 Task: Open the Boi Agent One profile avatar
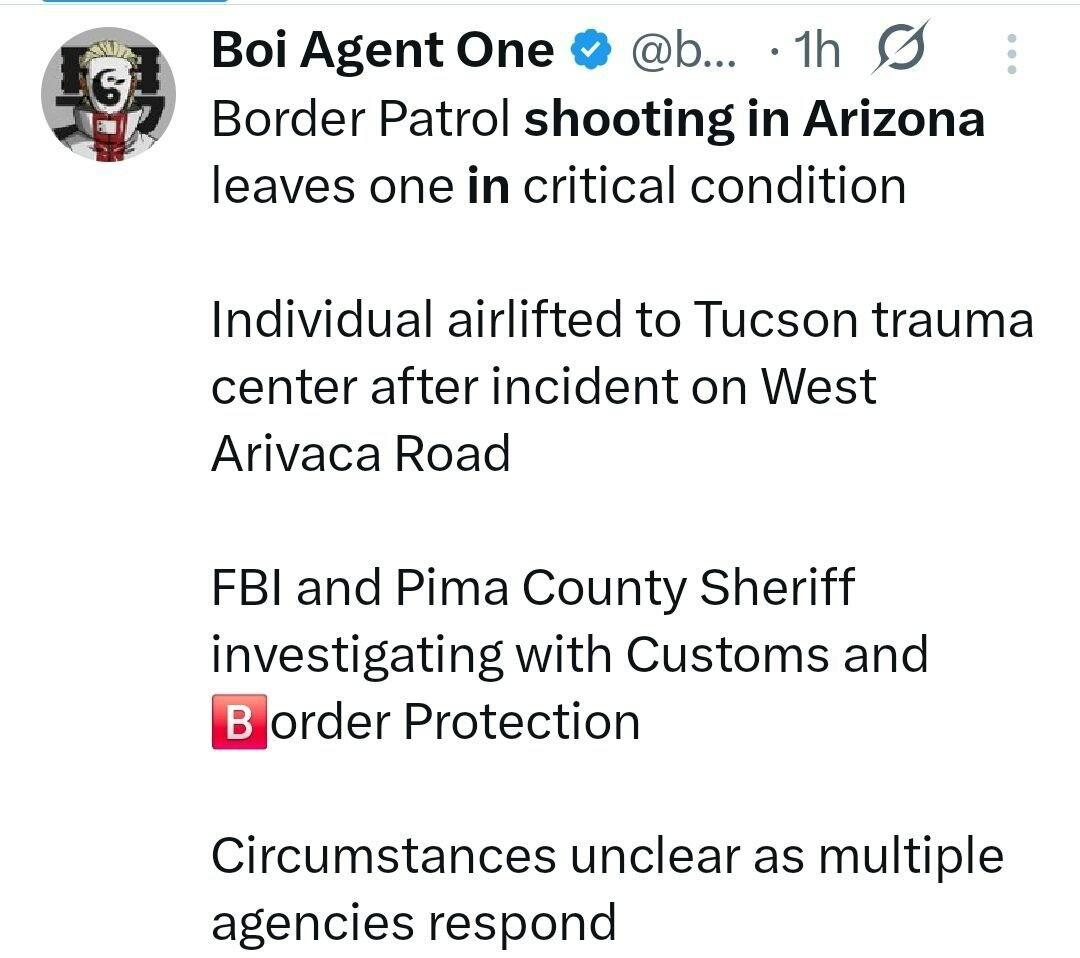(108, 95)
